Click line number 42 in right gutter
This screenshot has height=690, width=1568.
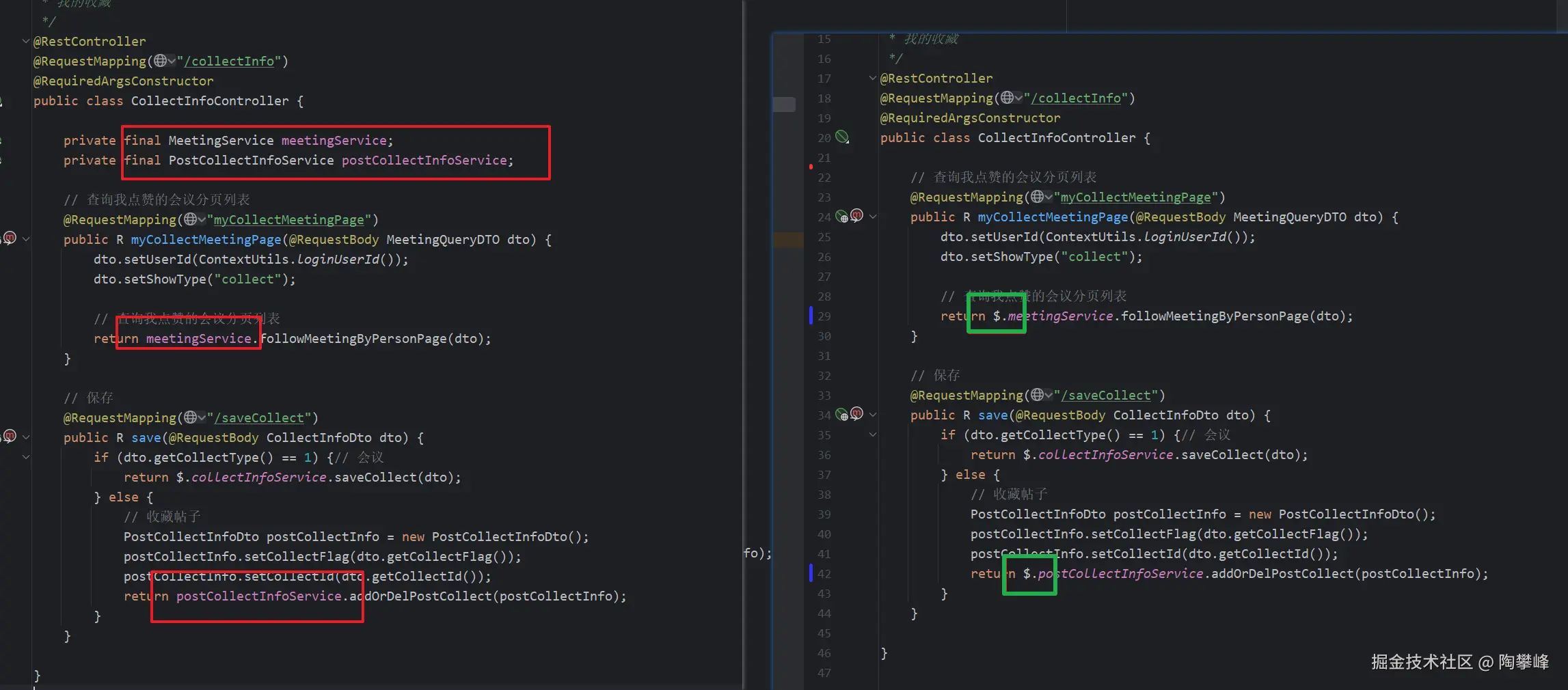824,574
